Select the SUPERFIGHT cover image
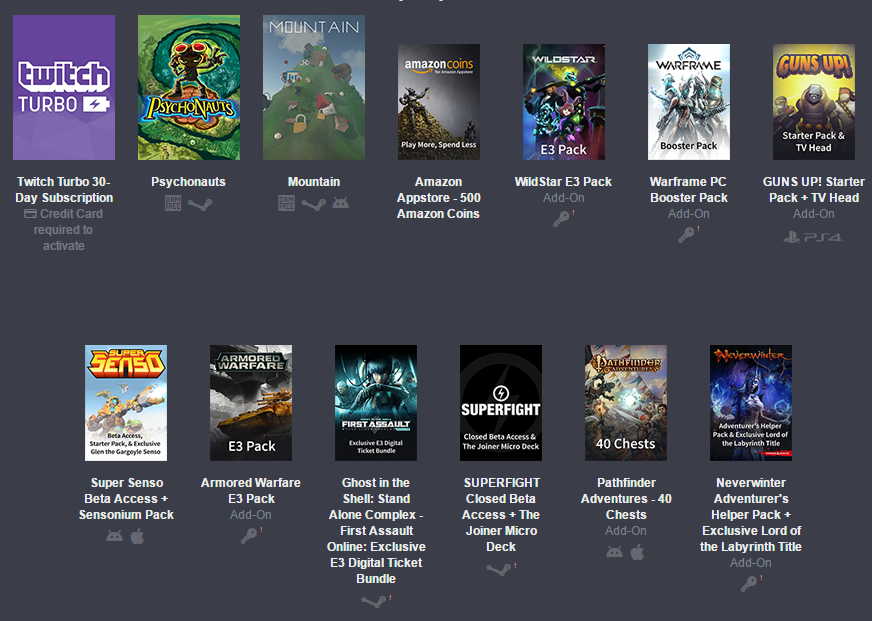This screenshot has height=621, width=872. coord(501,403)
